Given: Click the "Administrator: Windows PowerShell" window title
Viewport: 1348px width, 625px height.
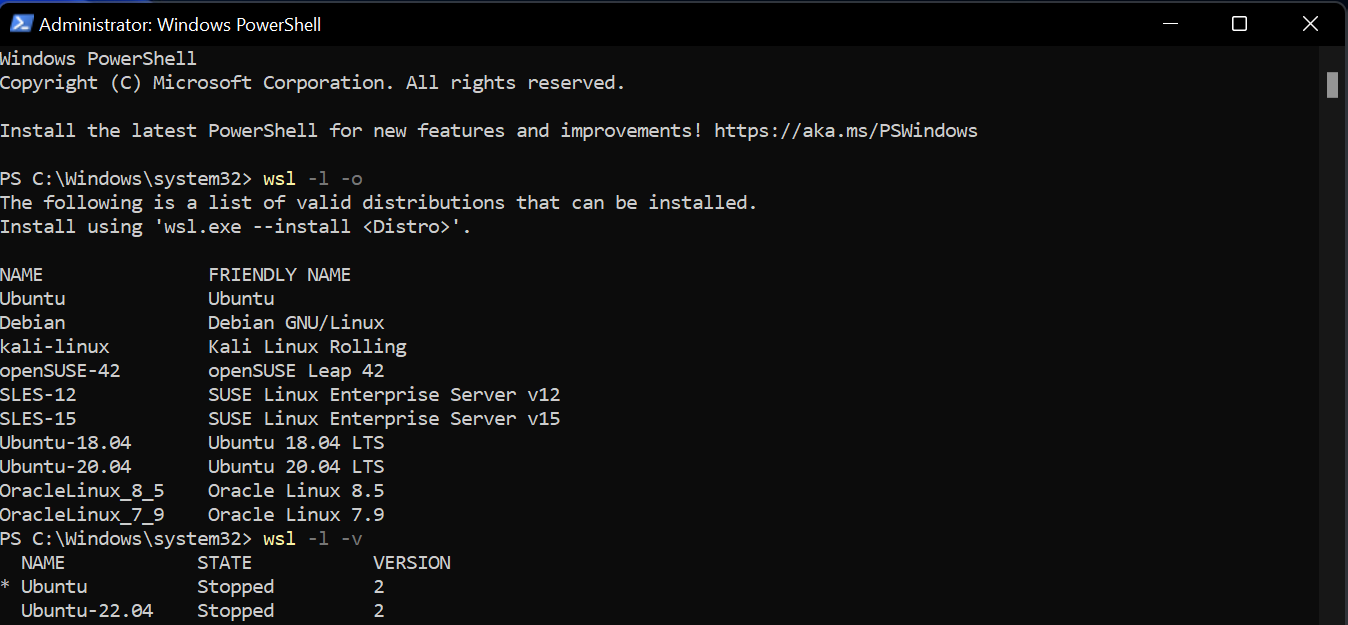Looking at the screenshot, I should click(x=180, y=24).
